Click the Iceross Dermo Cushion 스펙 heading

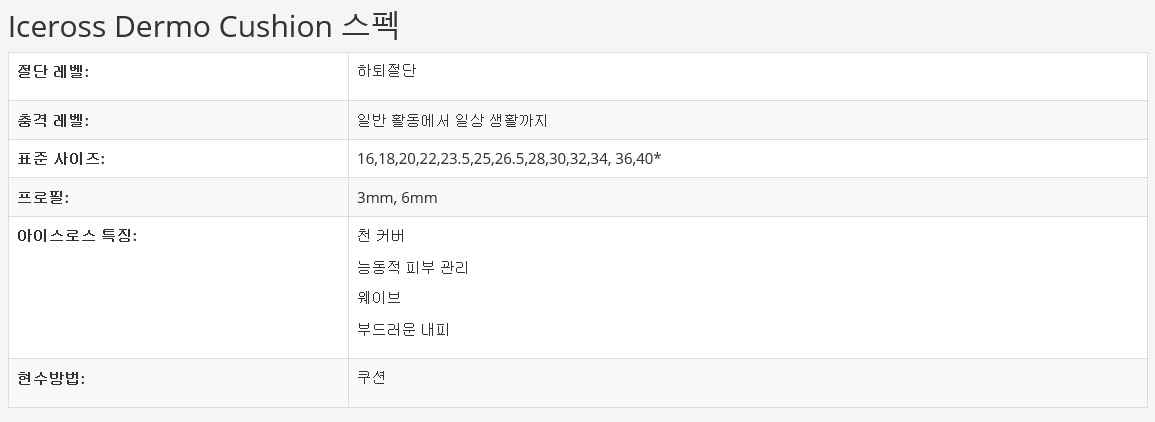204,26
